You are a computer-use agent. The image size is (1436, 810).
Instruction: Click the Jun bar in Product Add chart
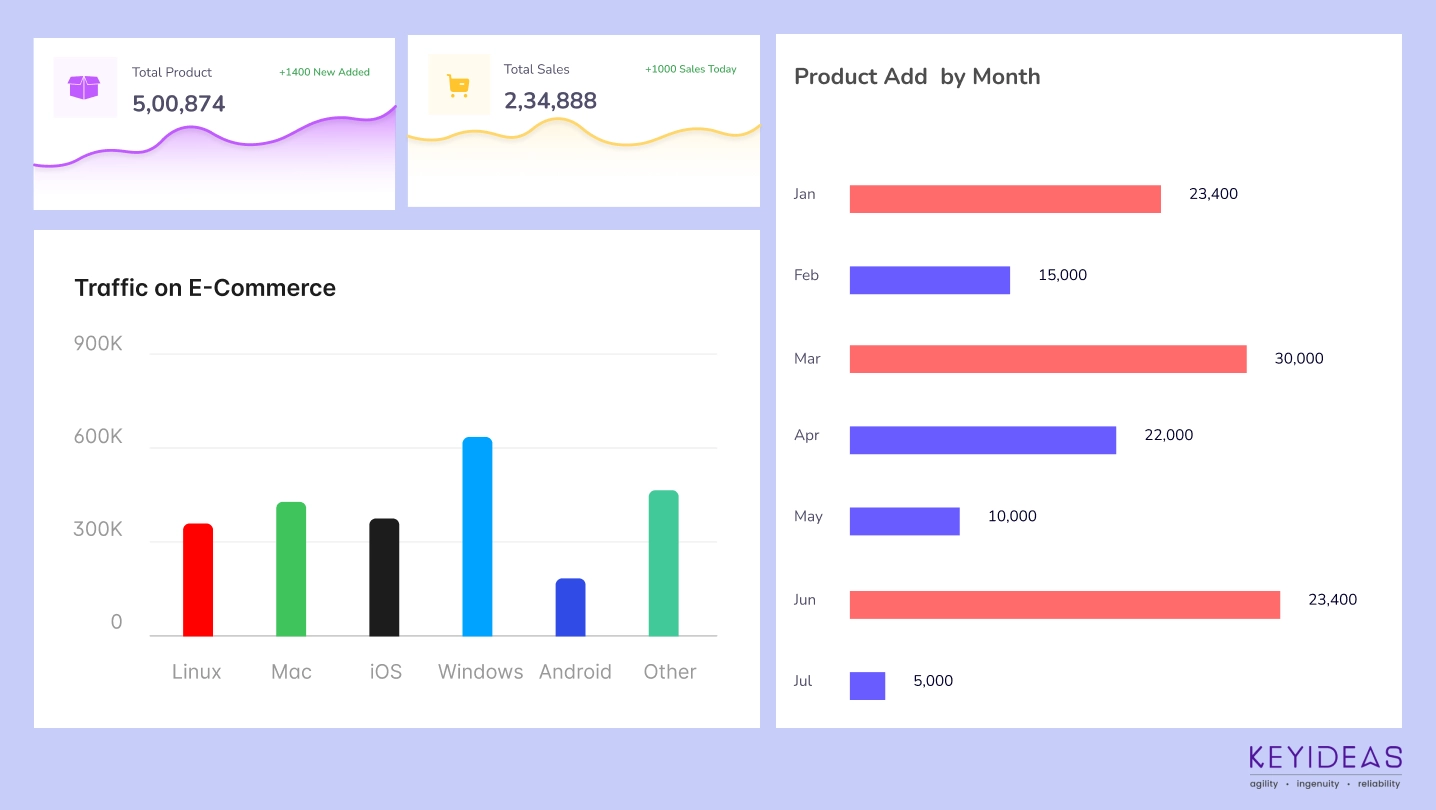click(1064, 604)
